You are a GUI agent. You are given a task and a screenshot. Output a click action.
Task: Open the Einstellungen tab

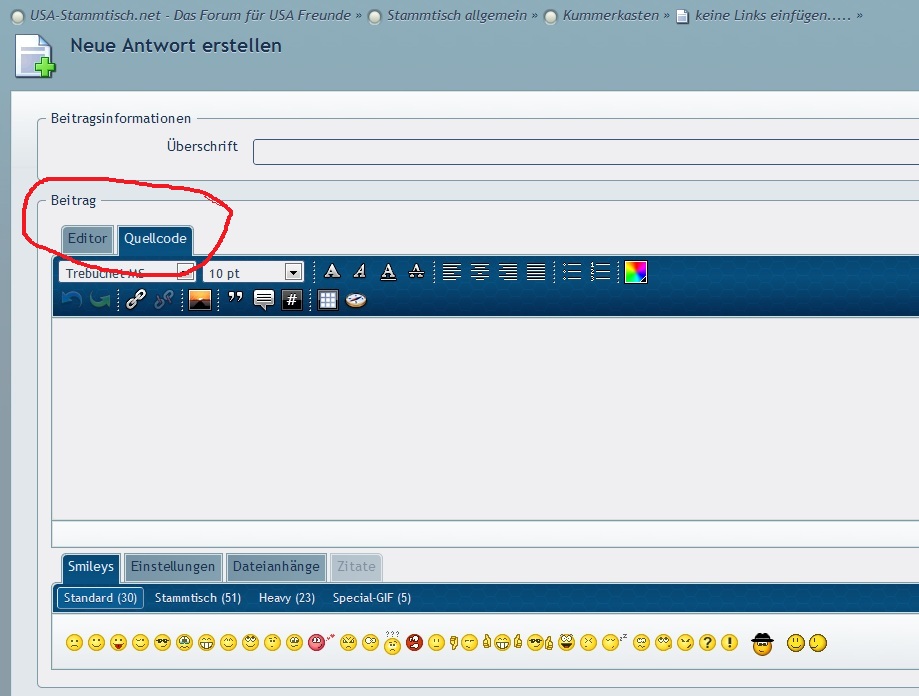(173, 567)
